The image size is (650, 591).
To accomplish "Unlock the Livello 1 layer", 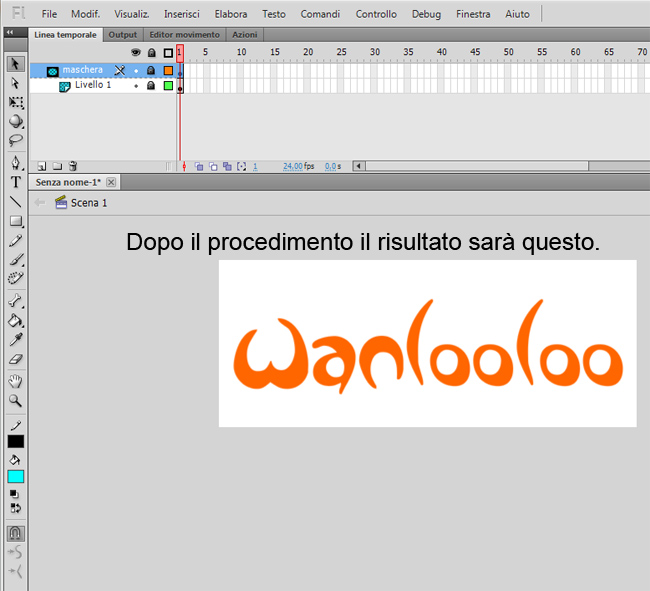I will [151, 85].
